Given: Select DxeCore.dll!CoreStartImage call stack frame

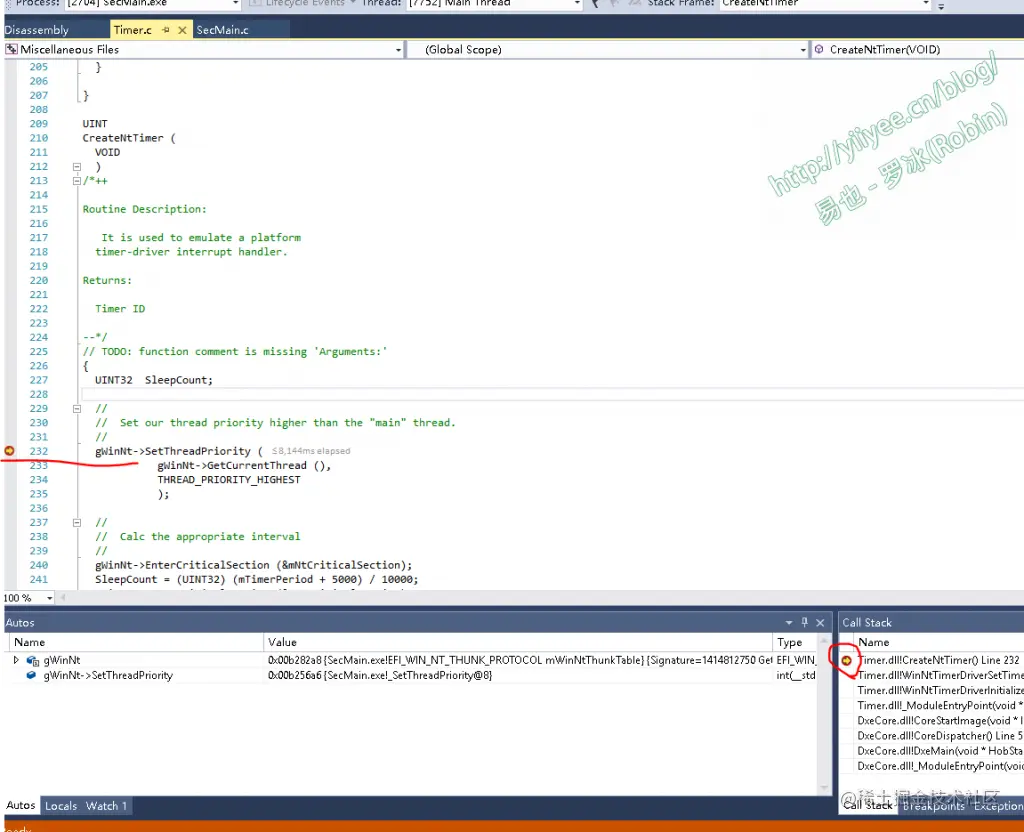Looking at the screenshot, I should [x=940, y=720].
